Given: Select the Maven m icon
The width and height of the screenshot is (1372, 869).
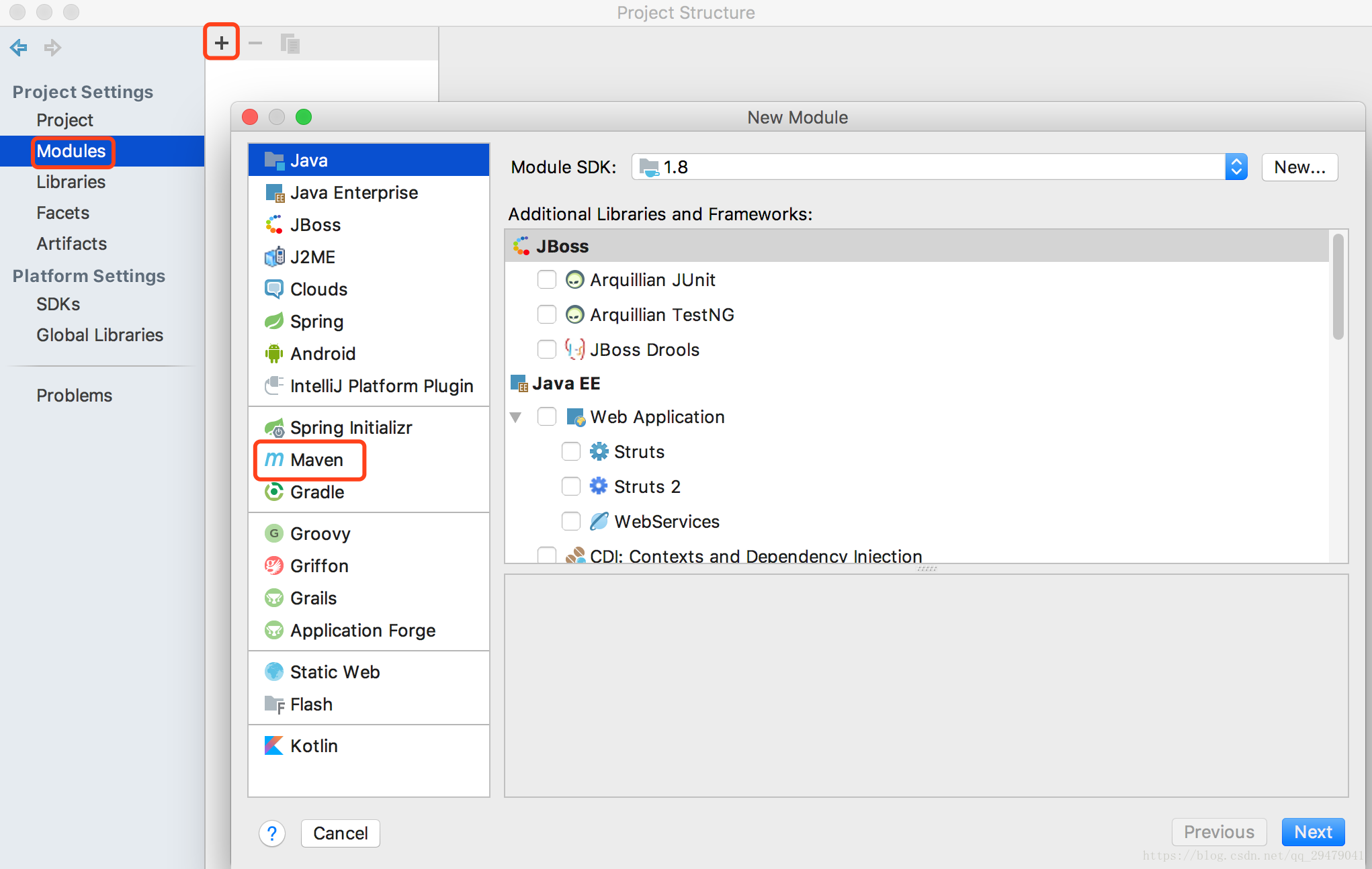Looking at the screenshot, I should 274,459.
